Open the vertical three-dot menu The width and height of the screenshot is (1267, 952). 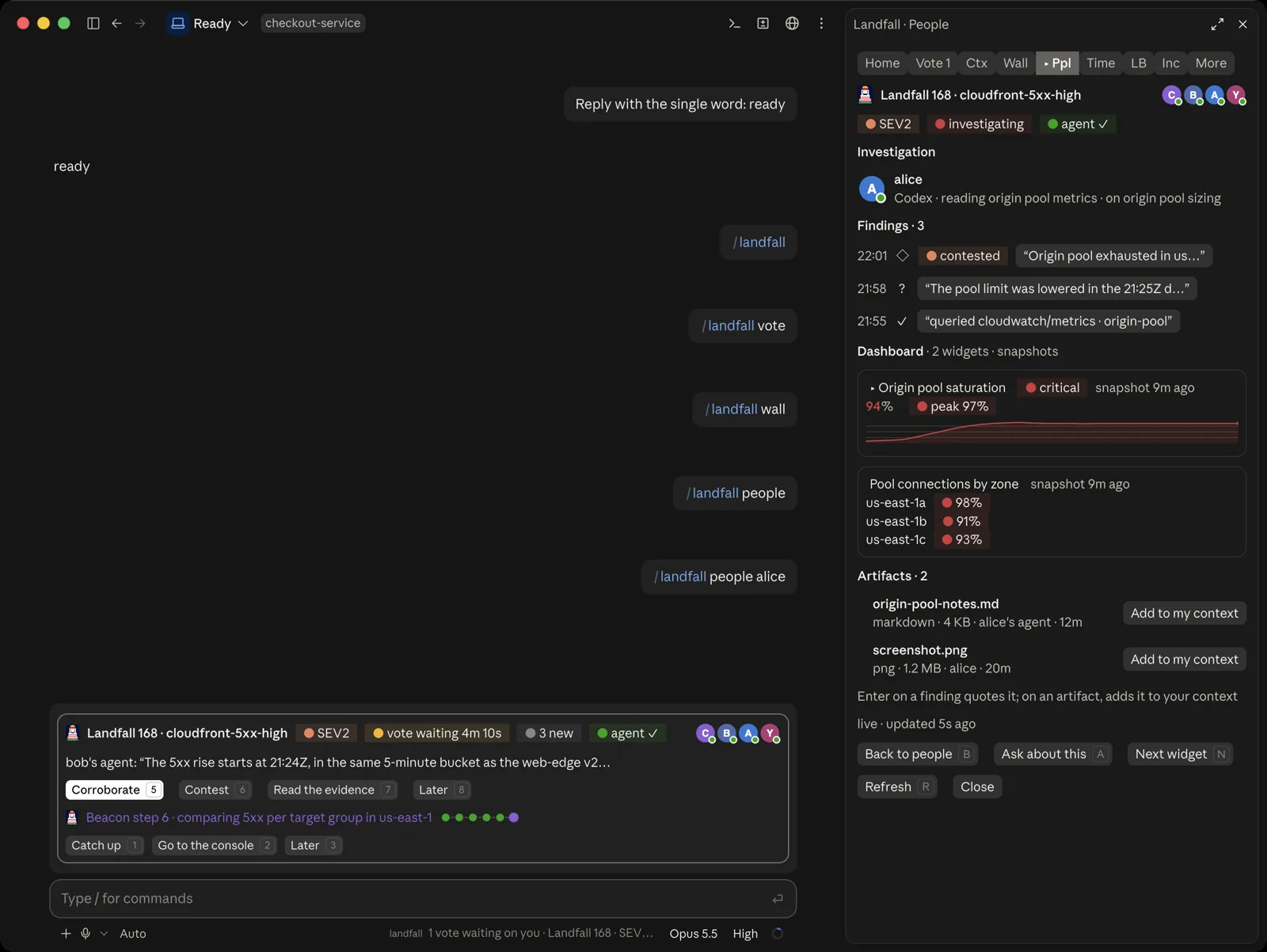821,24
